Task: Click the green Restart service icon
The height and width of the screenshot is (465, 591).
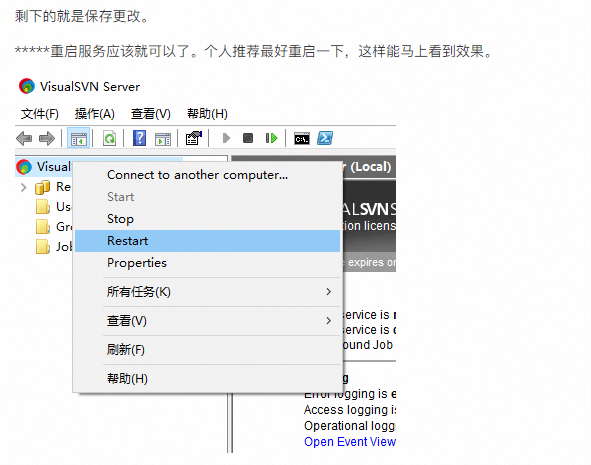Action: click(x=271, y=138)
